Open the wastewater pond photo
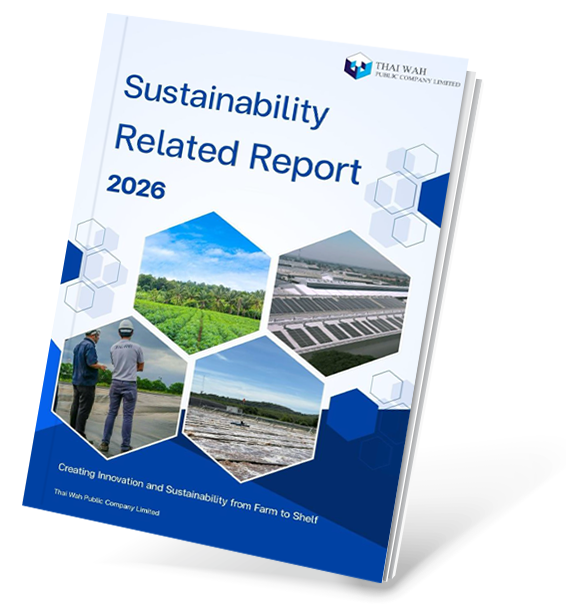566x614 pixels. (x=254, y=408)
